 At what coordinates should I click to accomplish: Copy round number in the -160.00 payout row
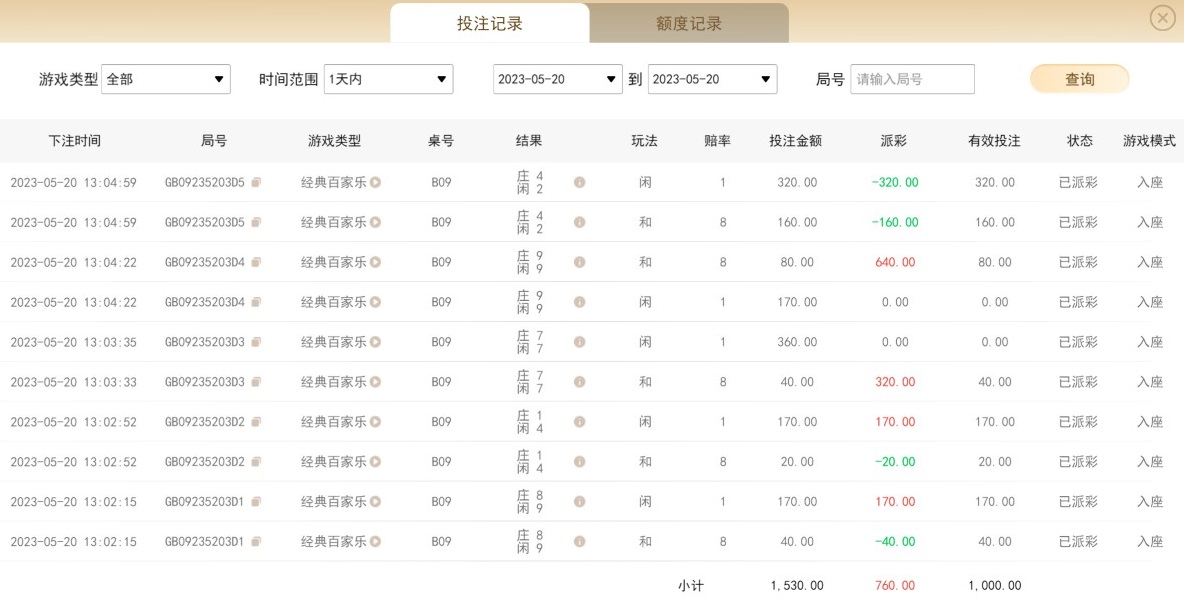(x=256, y=223)
